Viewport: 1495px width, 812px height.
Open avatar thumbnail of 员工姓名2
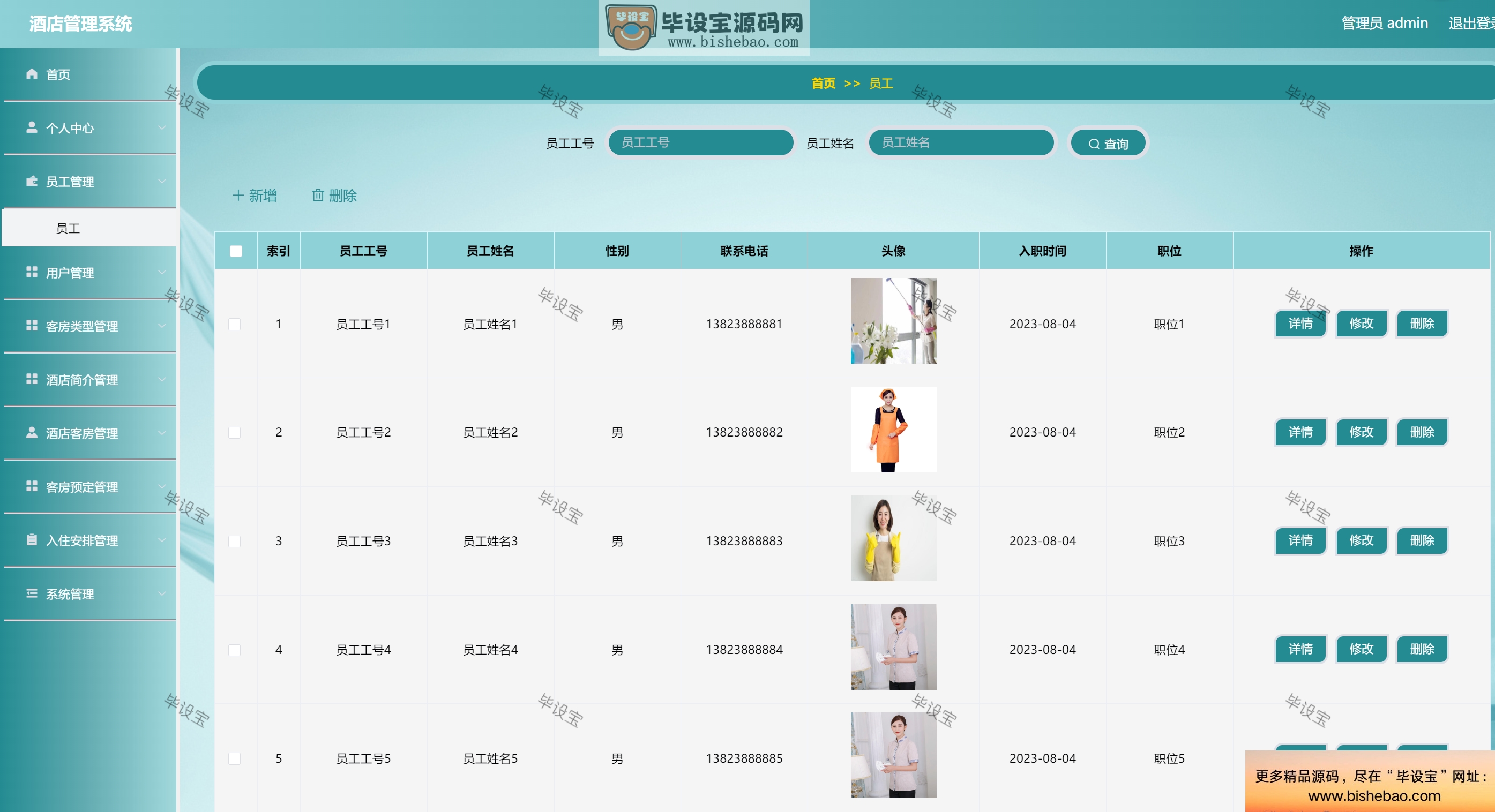(x=893, y=430)
